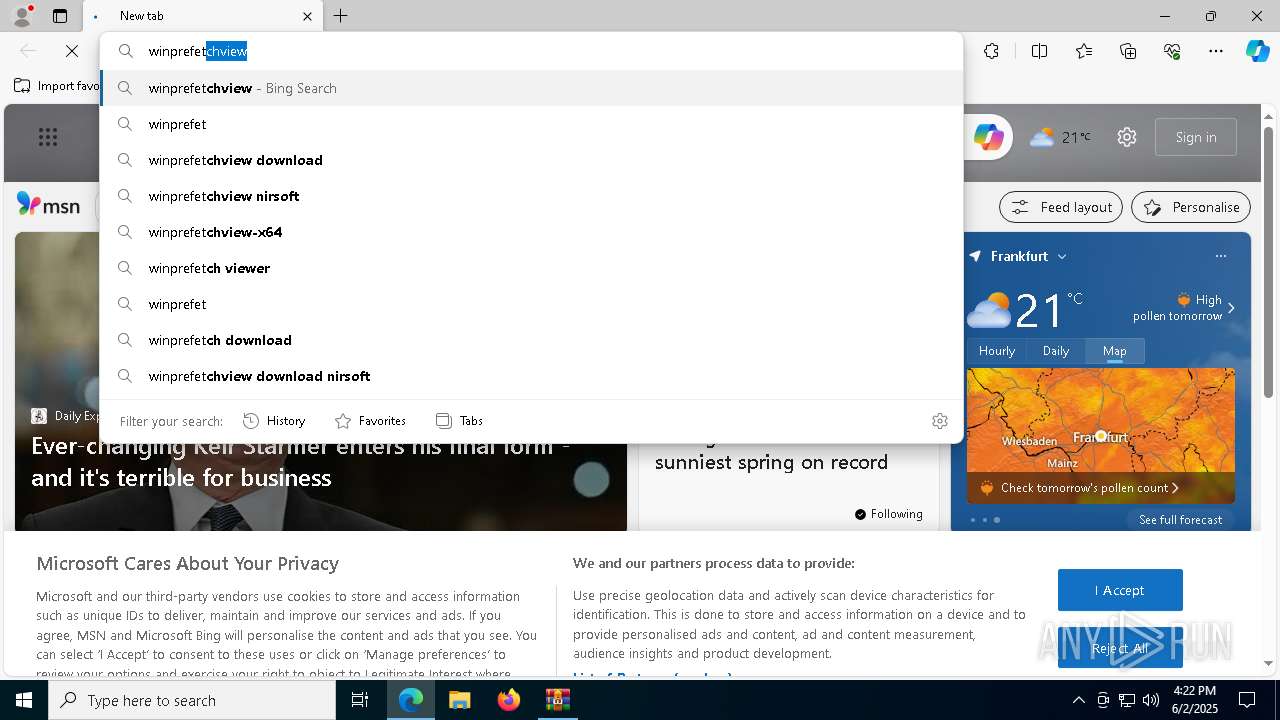
Task: Click the Sign in button
Action: pos(1196,137)
